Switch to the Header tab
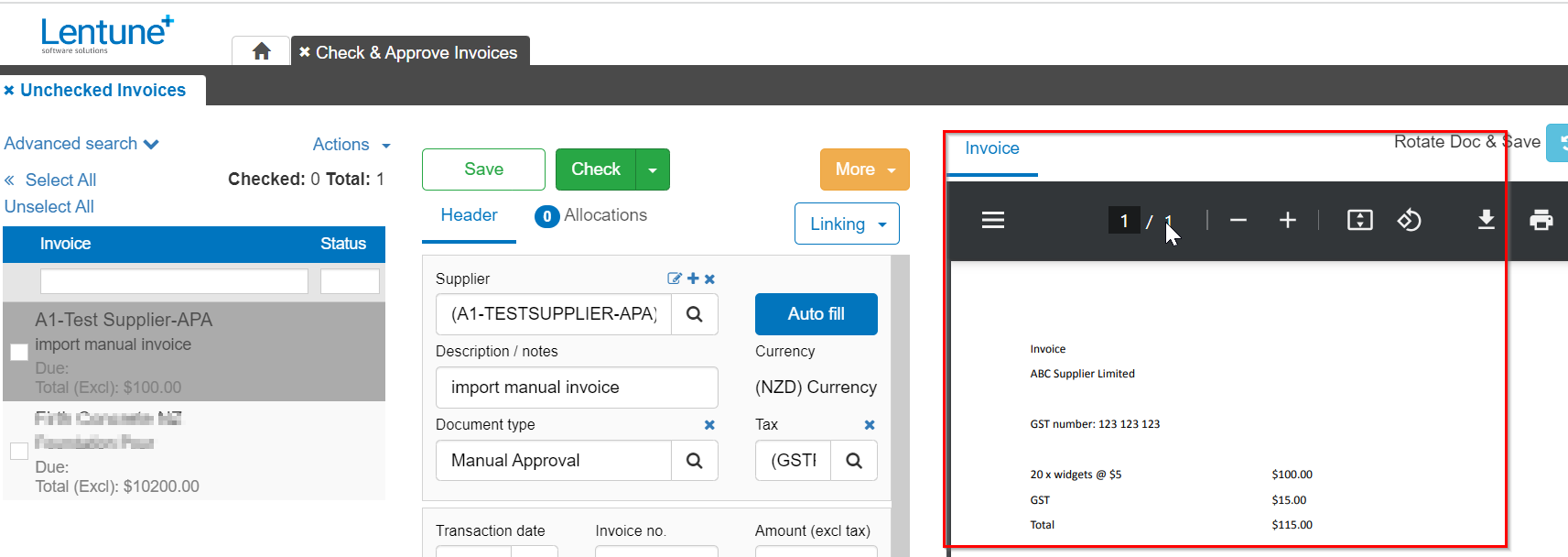 pyautogui.click(x=469, y=215)
